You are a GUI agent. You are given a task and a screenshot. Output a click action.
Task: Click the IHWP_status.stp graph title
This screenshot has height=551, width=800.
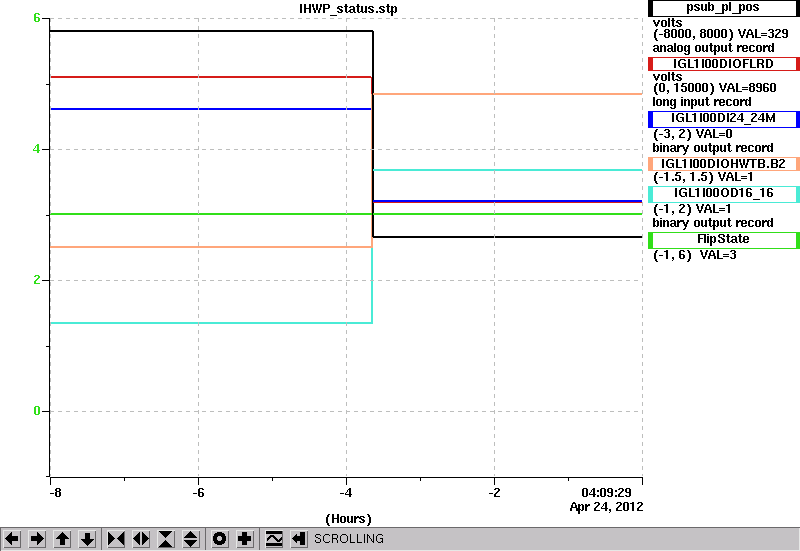[x=348, y=9]
